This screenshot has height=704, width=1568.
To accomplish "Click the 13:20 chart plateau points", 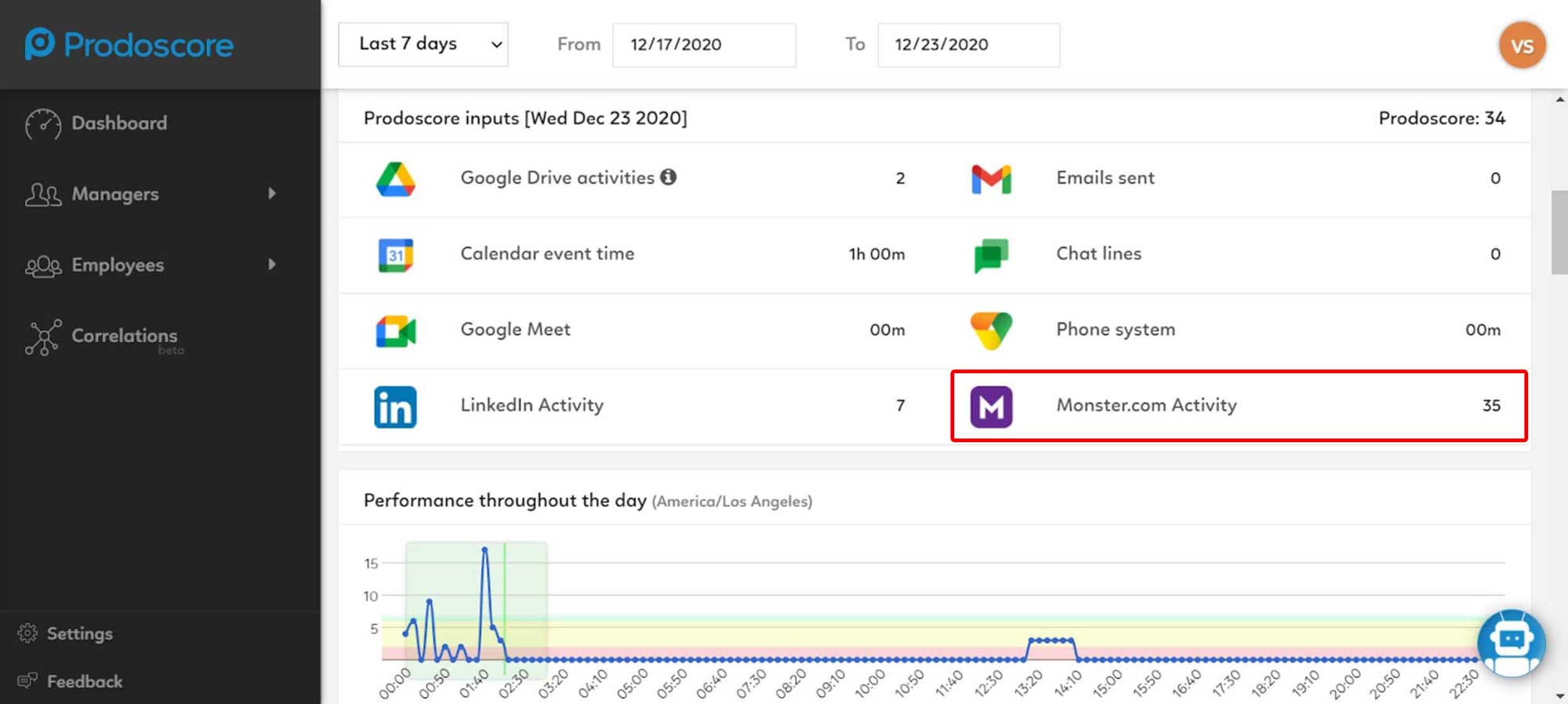I will [x=1051, y=640].
